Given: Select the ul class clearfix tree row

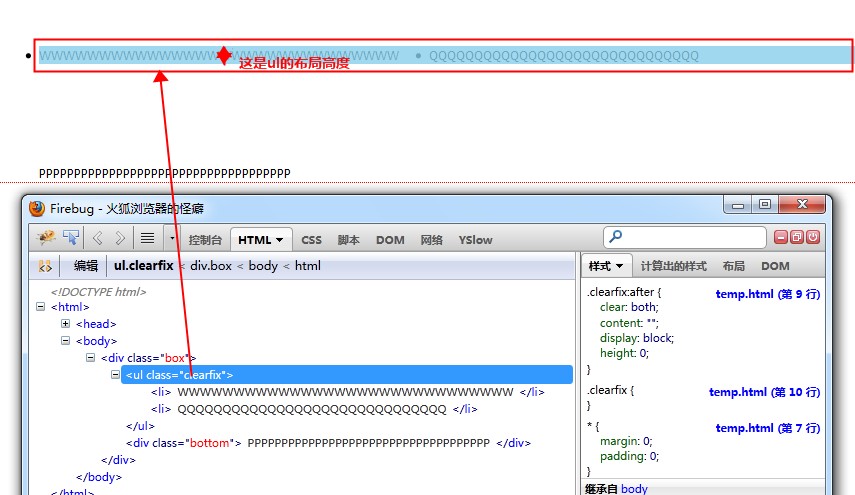Looking at the screenshot, I should [347, 375].
